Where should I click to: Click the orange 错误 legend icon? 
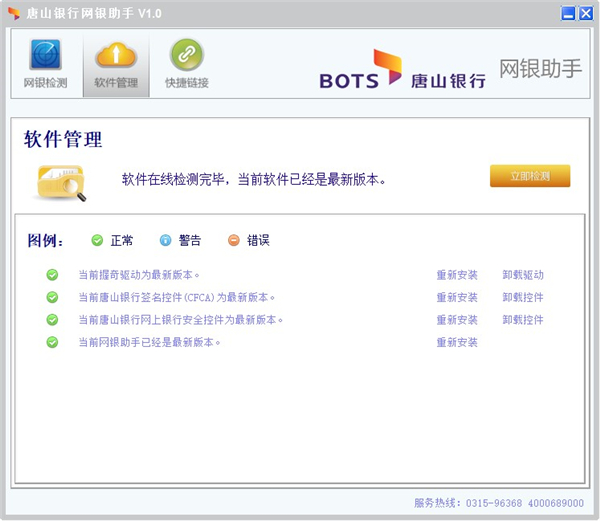233,240
